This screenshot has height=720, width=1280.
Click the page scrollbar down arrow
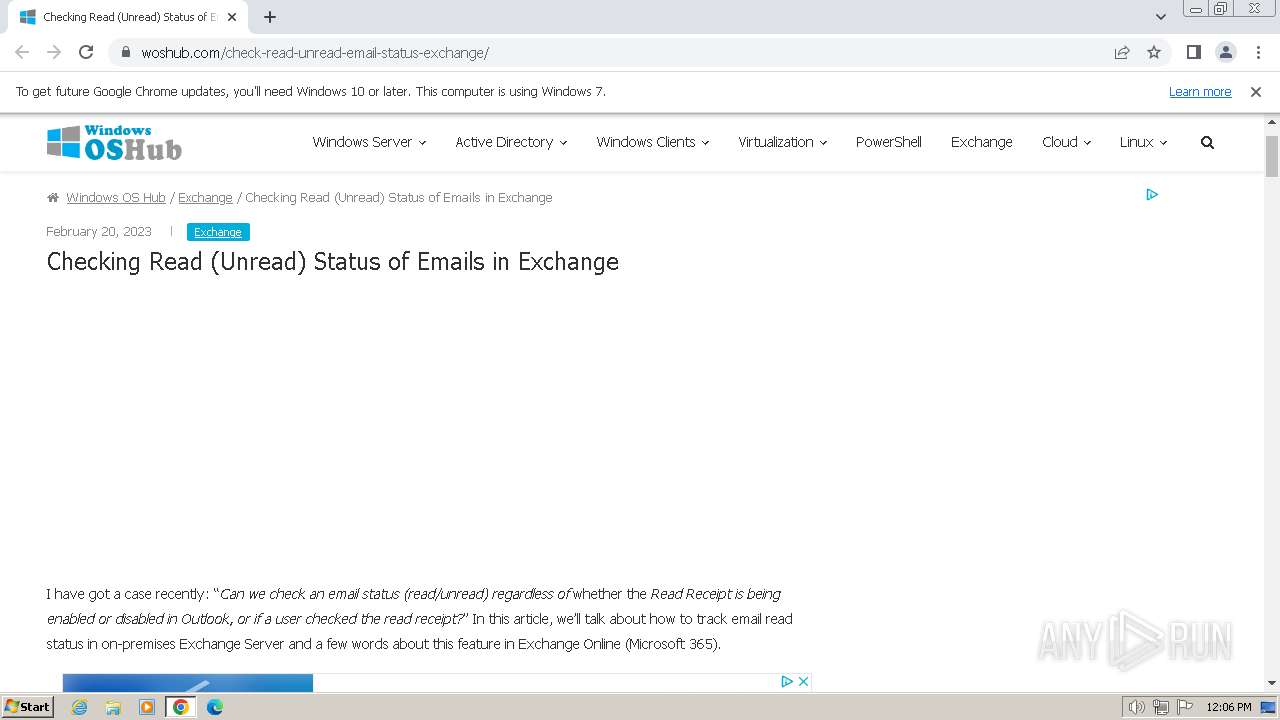tap(1272, 683)
